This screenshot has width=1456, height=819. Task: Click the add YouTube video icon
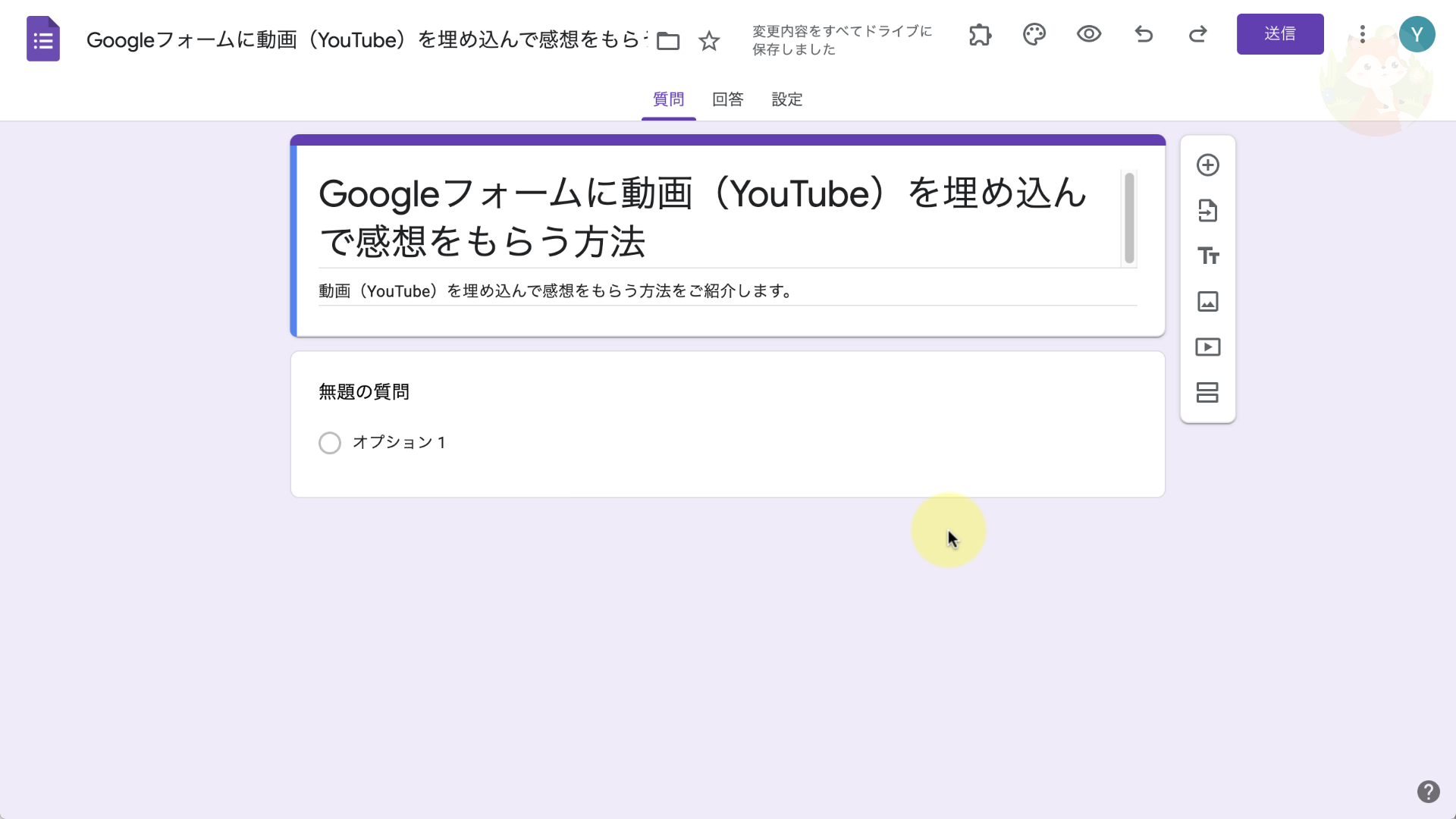(1208, 347)
